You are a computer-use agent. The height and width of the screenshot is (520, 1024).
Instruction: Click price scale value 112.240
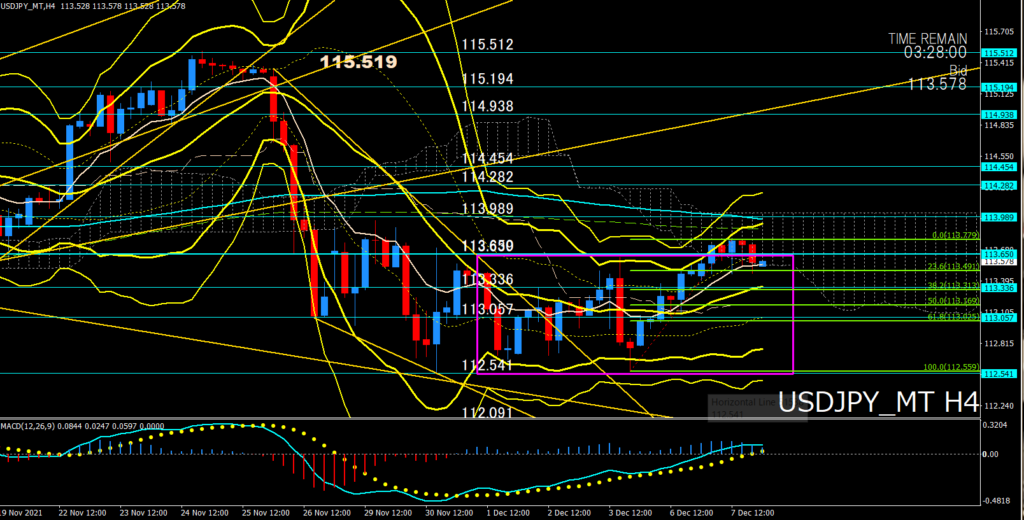[x=999, y=406]
